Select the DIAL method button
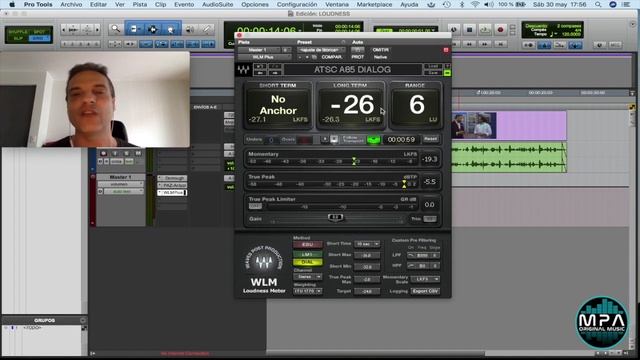Screen dimensions: 640x360 307,262
